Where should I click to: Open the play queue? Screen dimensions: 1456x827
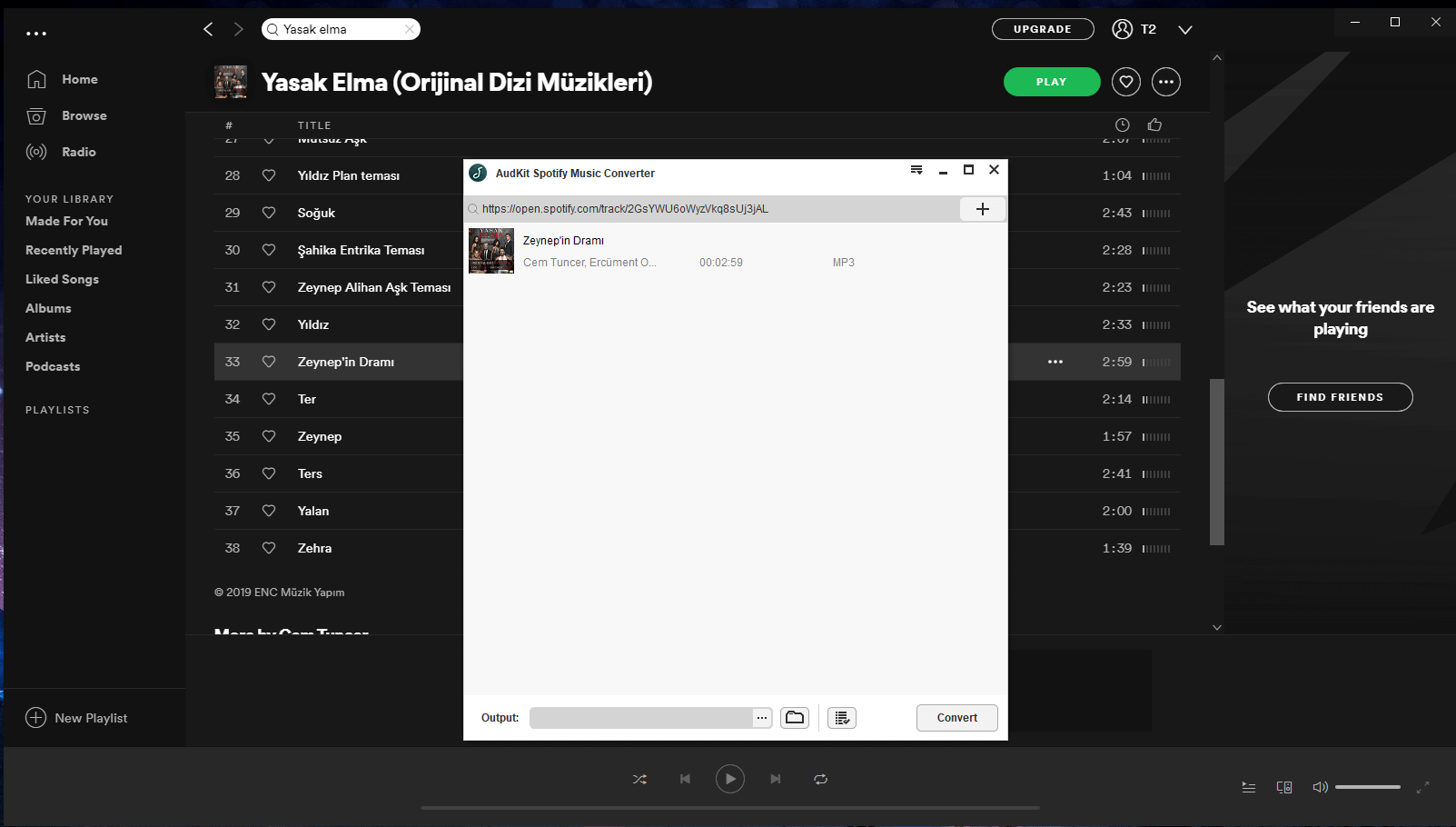[1249, 787]
